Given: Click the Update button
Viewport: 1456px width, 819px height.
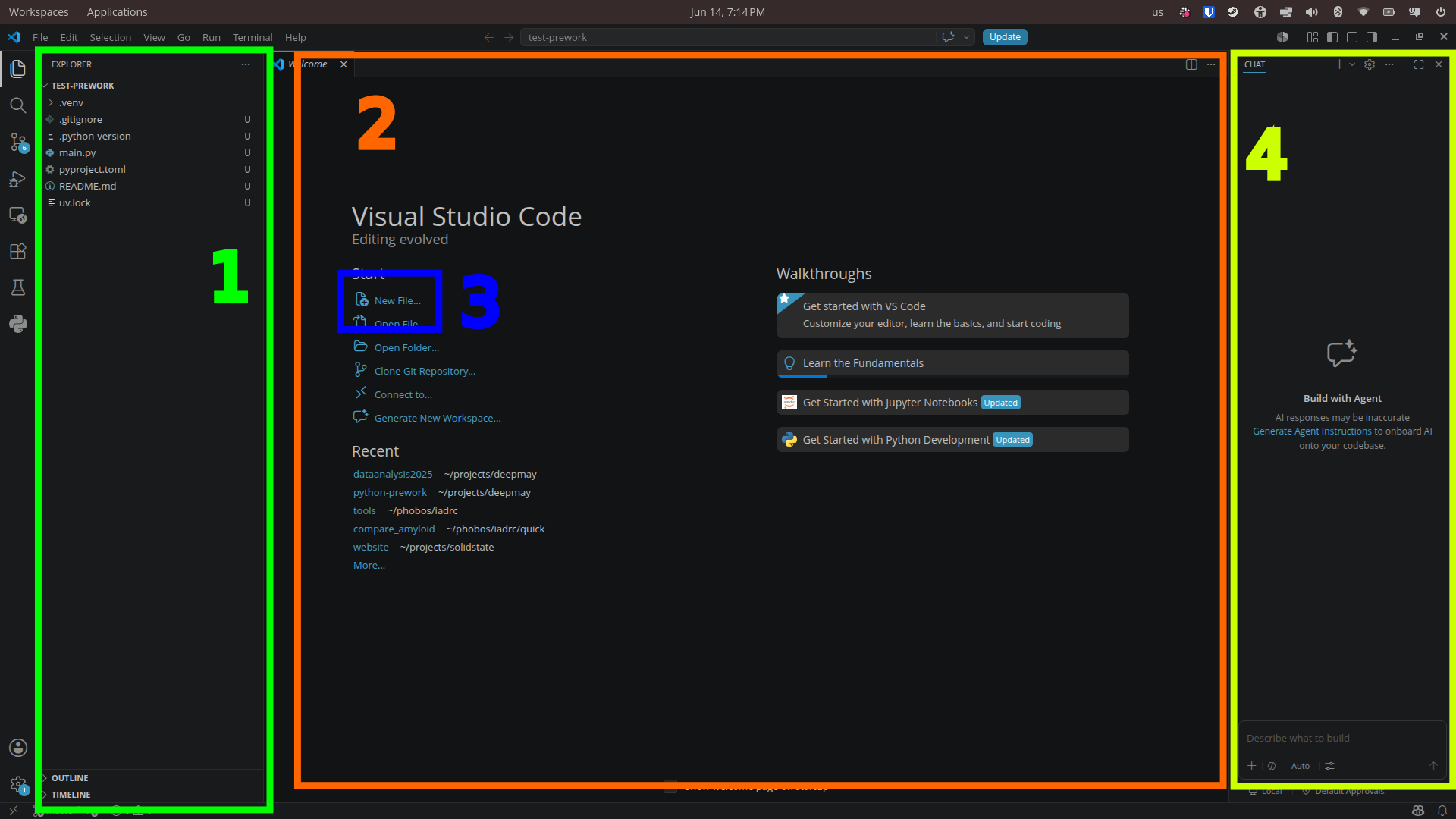Looking at the screenshot, I should coord(1005,37).
